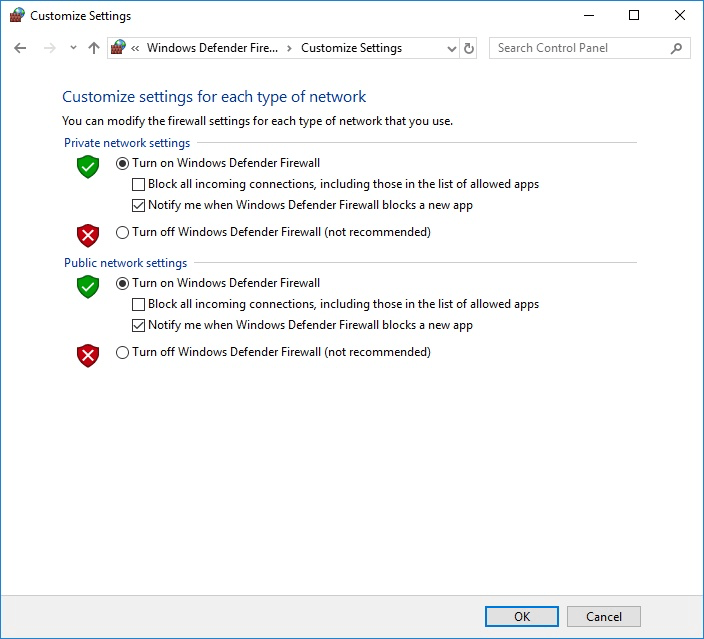Click the search magnifier icon
The width and height of the screenshot is (704, 639).
click(676, 48)
